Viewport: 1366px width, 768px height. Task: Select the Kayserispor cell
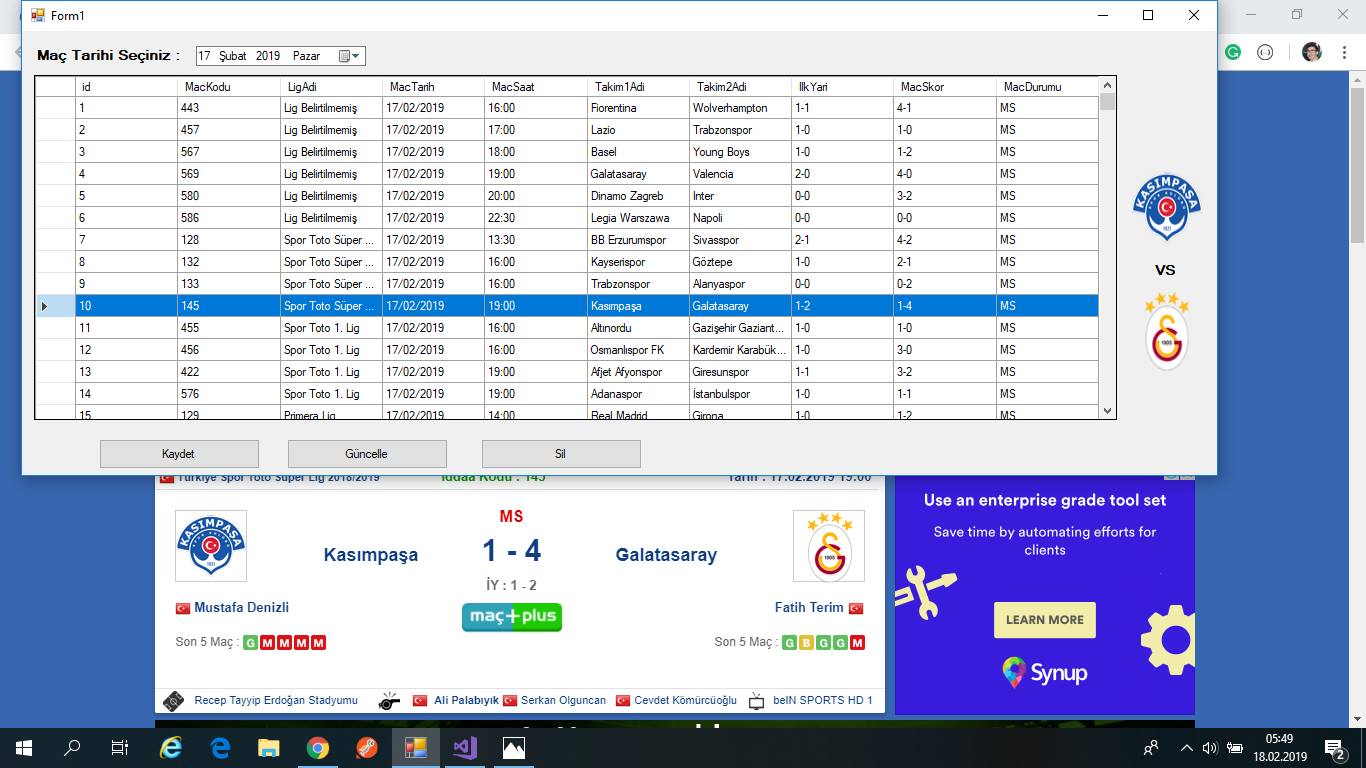638,262
